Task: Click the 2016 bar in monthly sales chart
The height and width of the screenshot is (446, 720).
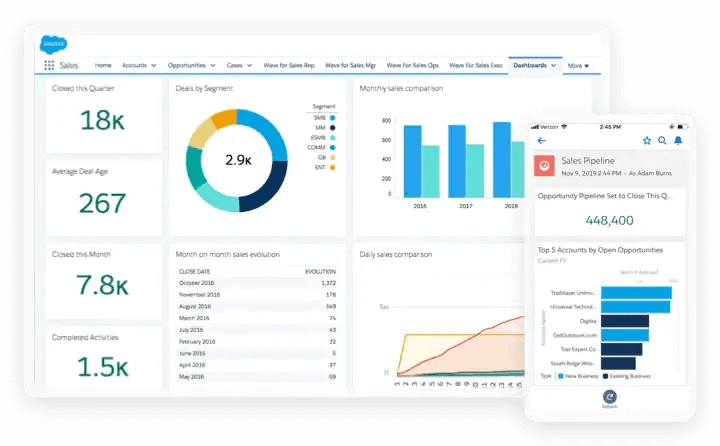Action: (412, 161)
